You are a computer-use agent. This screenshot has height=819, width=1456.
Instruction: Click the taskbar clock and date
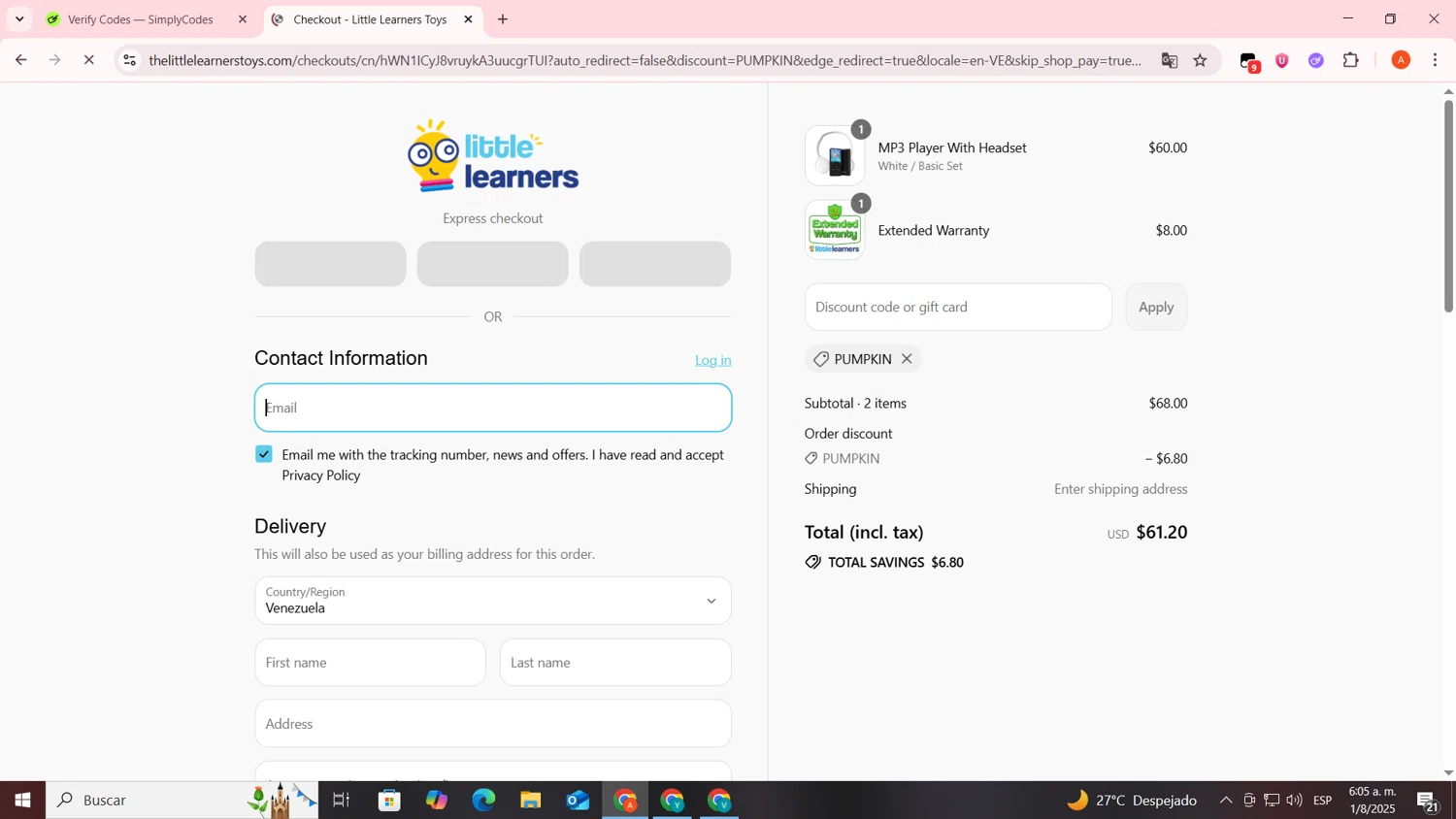point(1372,801)
